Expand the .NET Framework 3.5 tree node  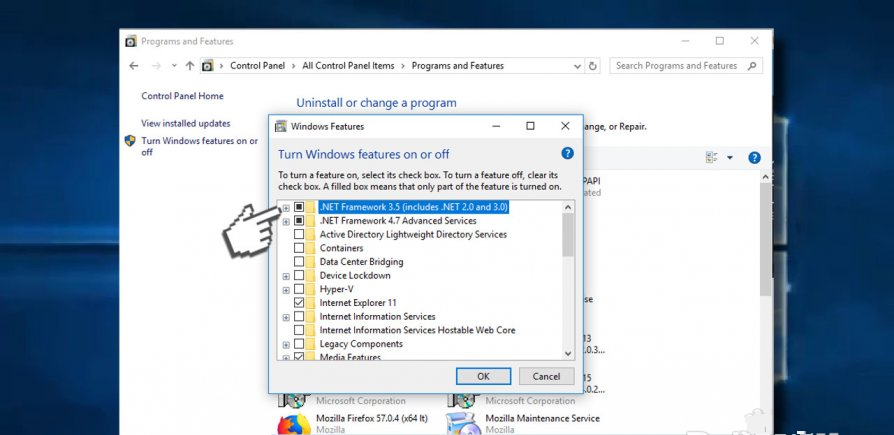click(x=286, y=207)
